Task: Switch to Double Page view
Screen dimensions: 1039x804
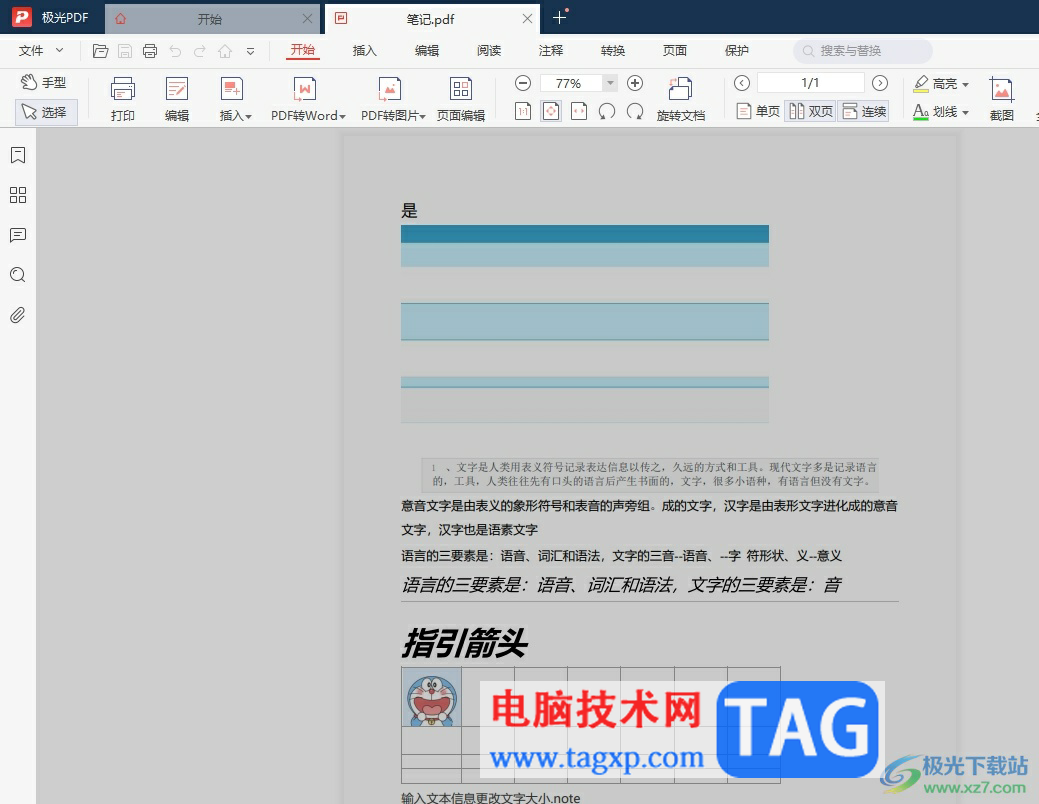Action: pos(810,111)
